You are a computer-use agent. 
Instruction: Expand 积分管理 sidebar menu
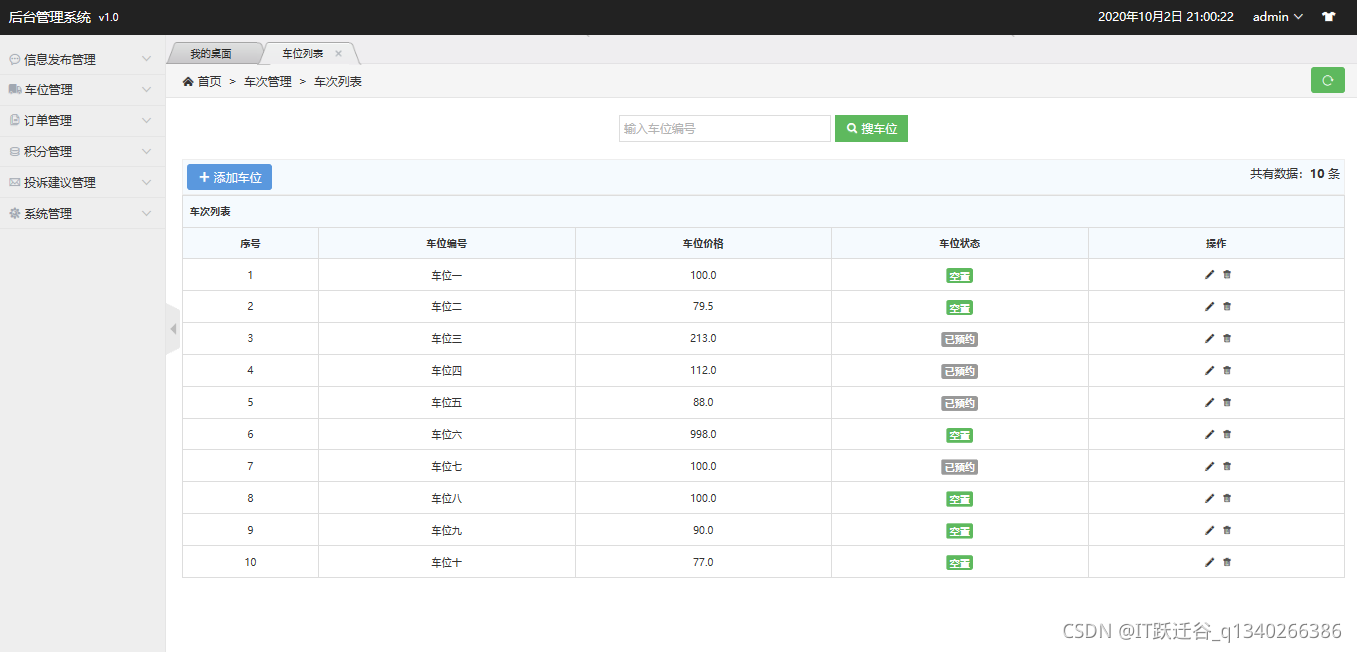tap(82, 152)
